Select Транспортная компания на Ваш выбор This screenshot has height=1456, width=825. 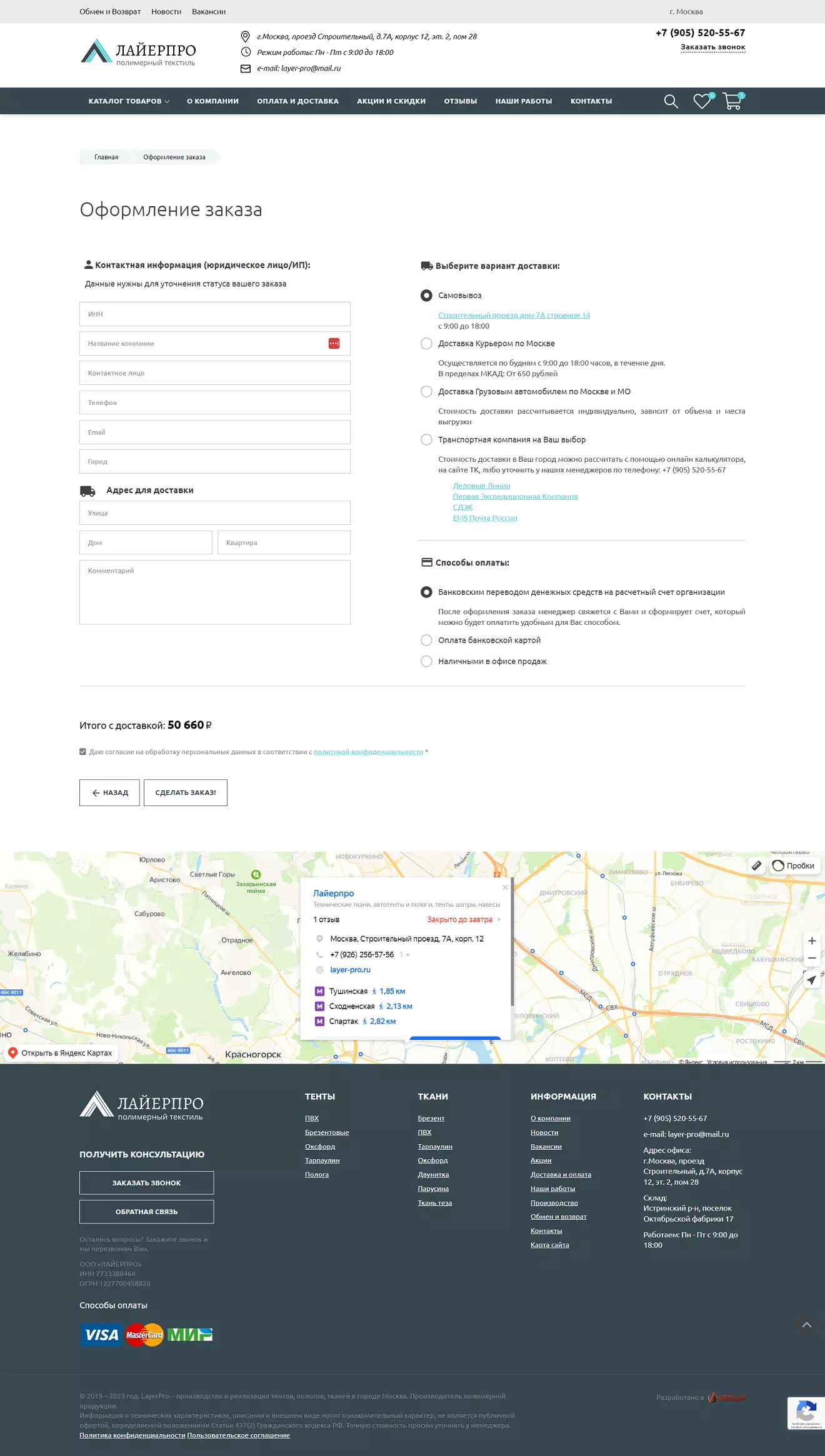426,440
